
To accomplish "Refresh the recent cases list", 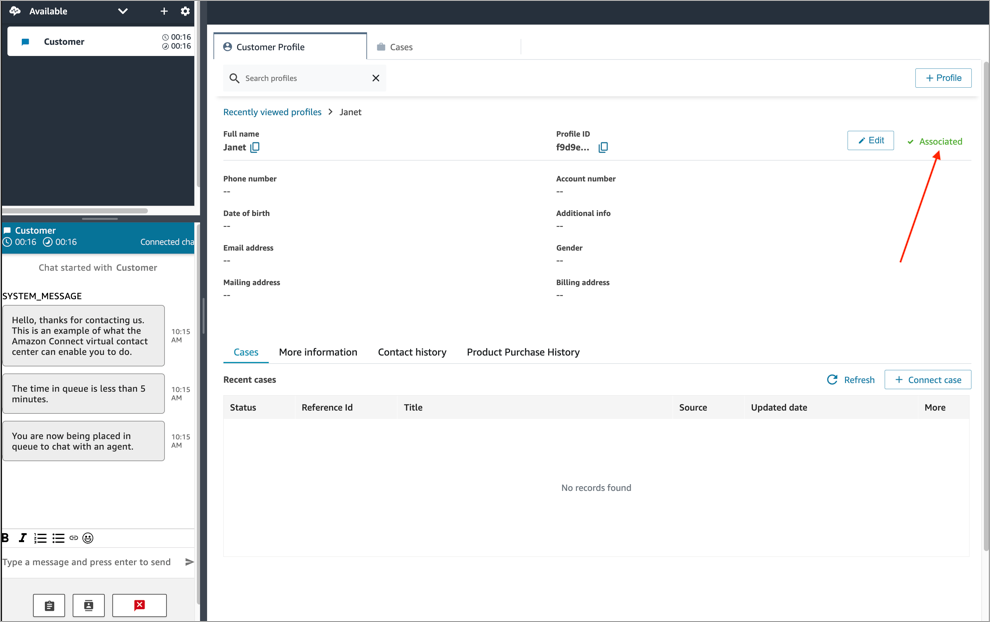I will [x=850, y=379].
